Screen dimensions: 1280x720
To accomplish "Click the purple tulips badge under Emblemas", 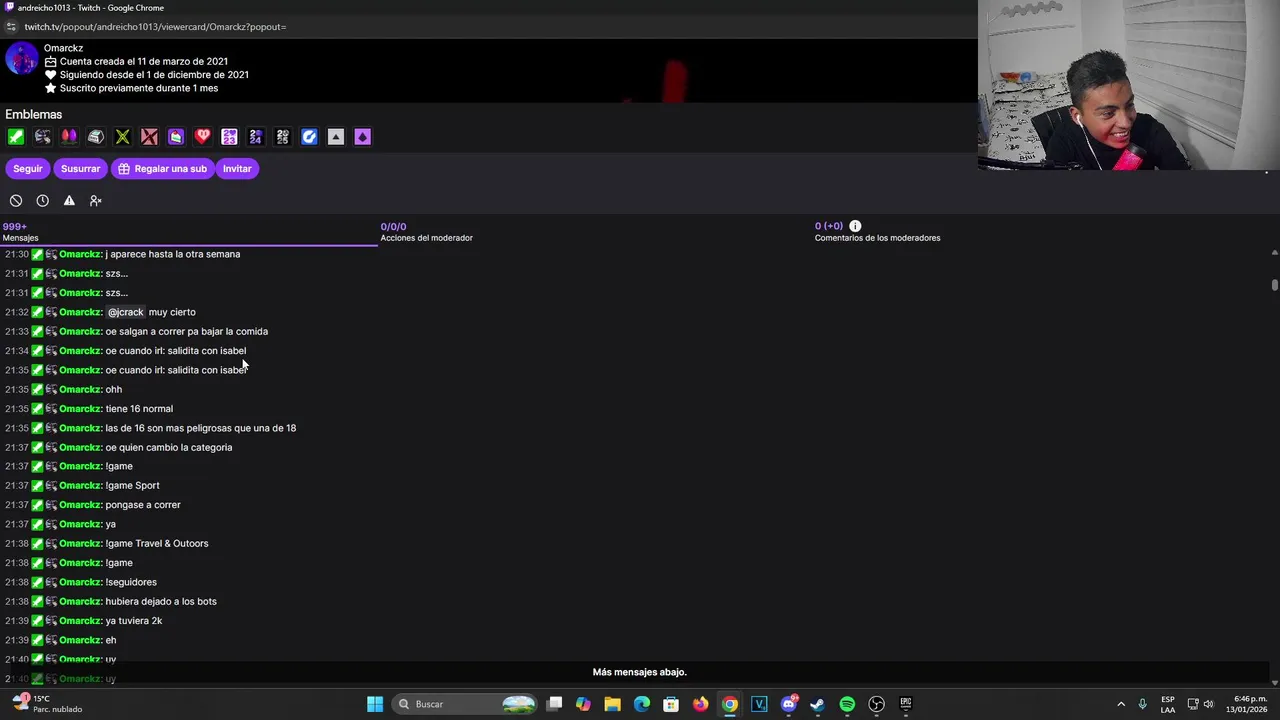I will coord(69,137).
